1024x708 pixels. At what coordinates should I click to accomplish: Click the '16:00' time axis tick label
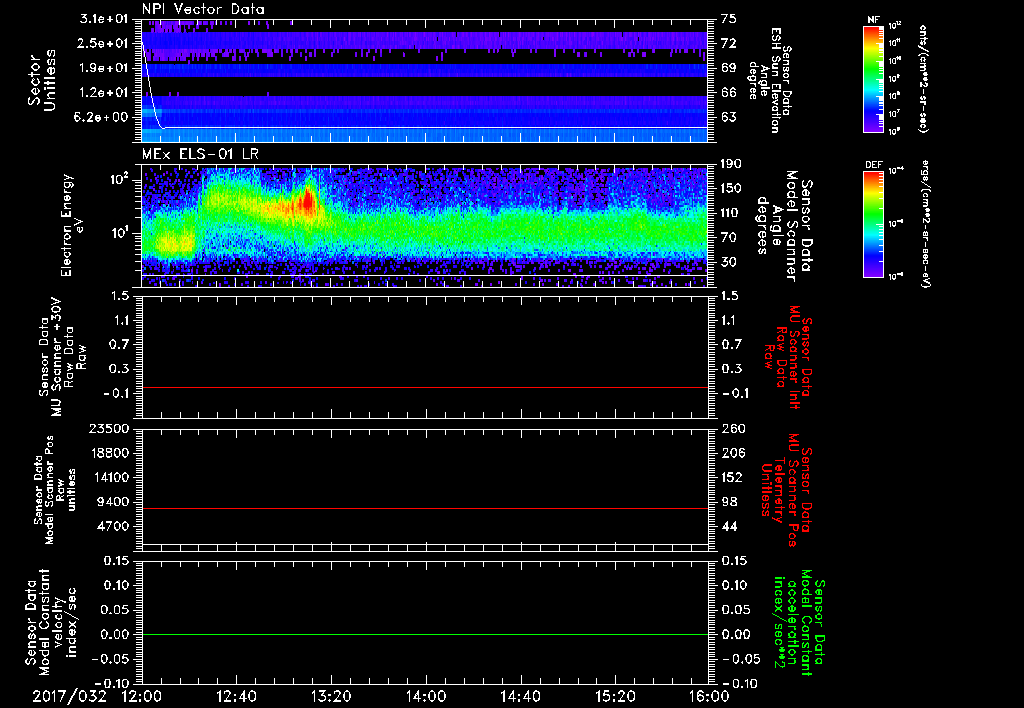click(x=709, y=696)
